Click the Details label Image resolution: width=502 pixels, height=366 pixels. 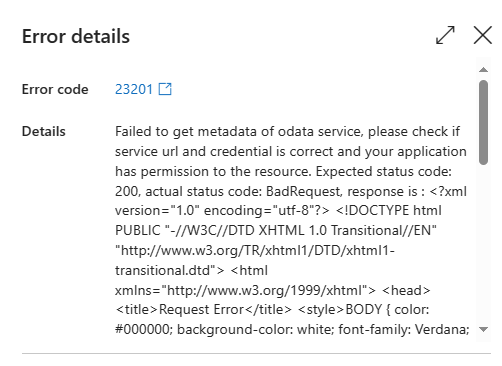(x=44, y=131)
